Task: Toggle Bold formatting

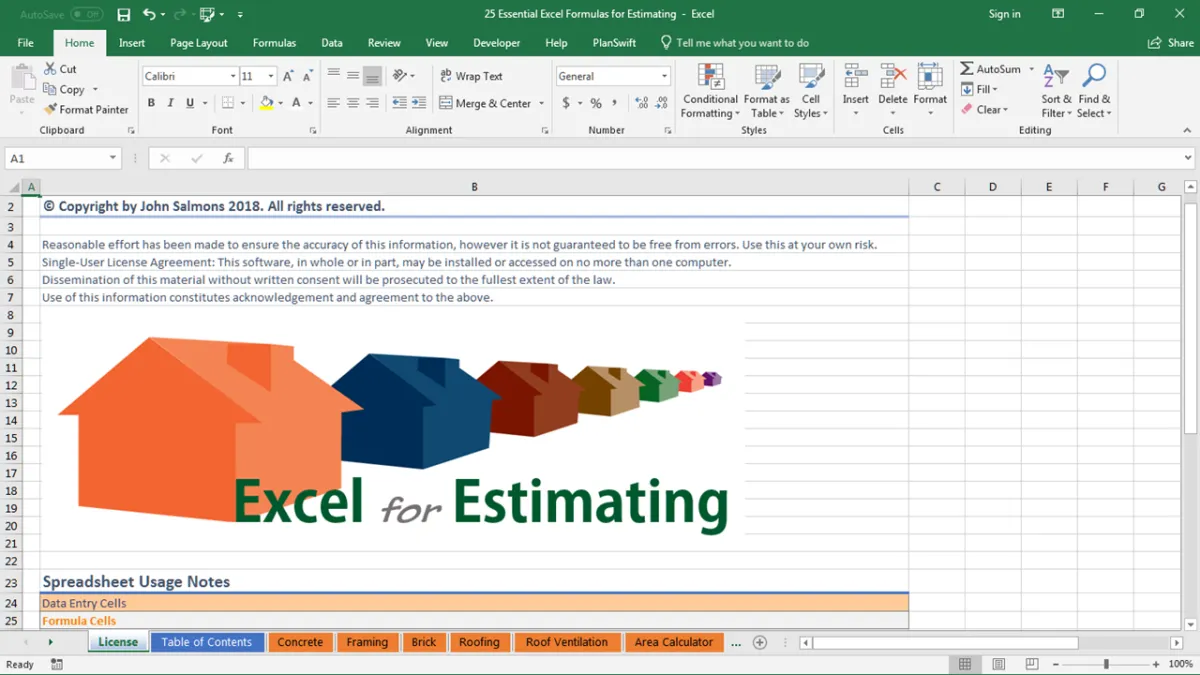Action: point(151,103)
